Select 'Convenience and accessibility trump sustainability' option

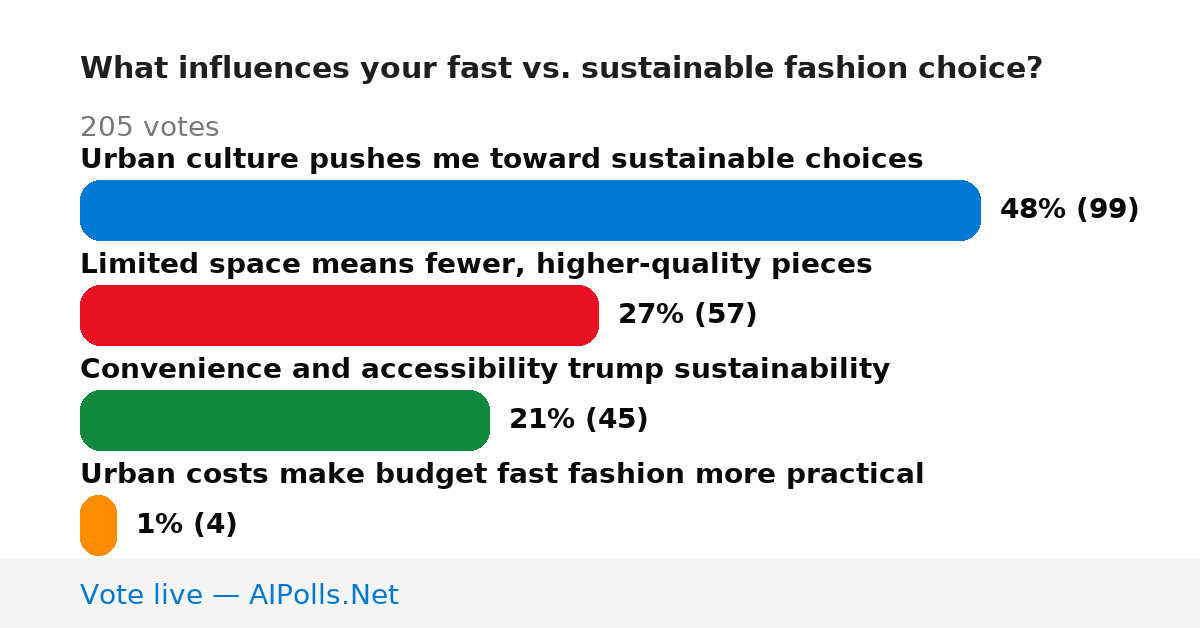point(485,369)
